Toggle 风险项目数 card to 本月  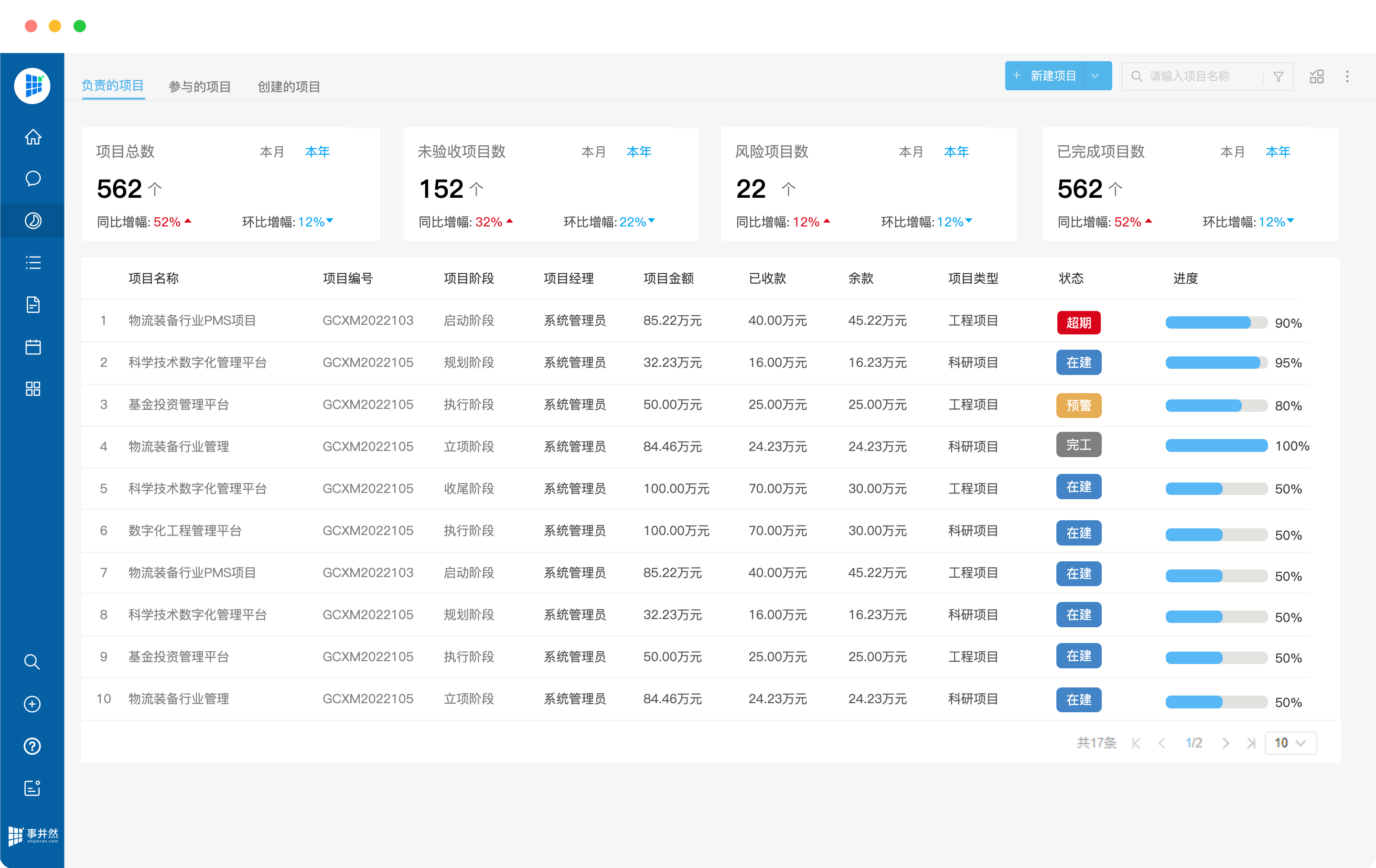910,151
